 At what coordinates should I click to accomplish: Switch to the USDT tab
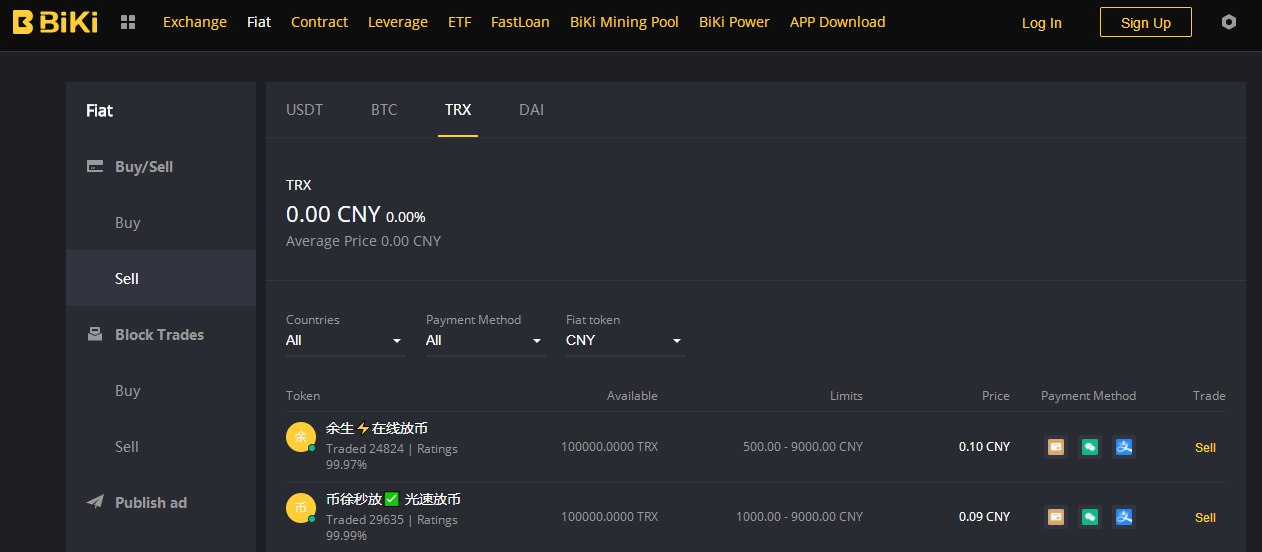coord(305,110)
